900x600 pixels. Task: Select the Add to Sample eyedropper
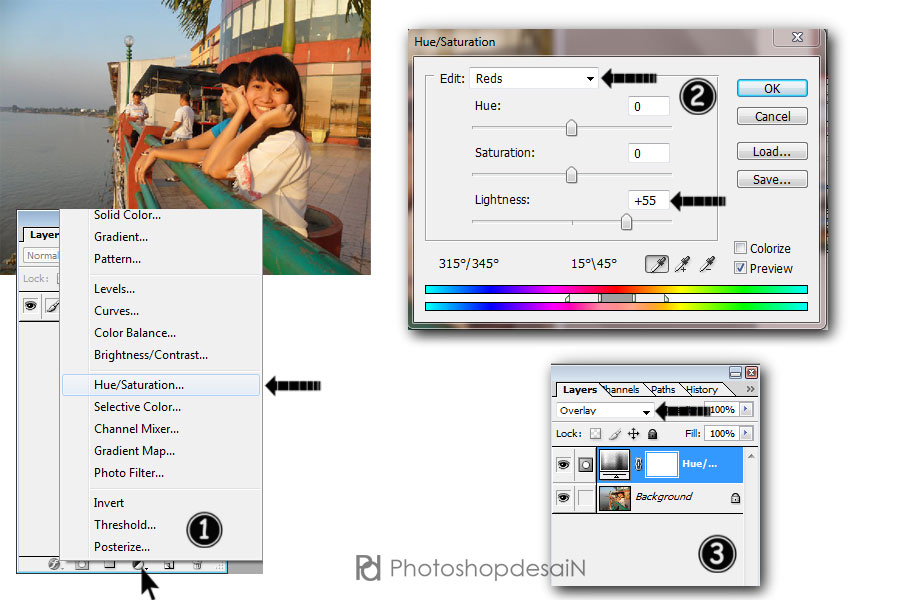tap(684, 264)
